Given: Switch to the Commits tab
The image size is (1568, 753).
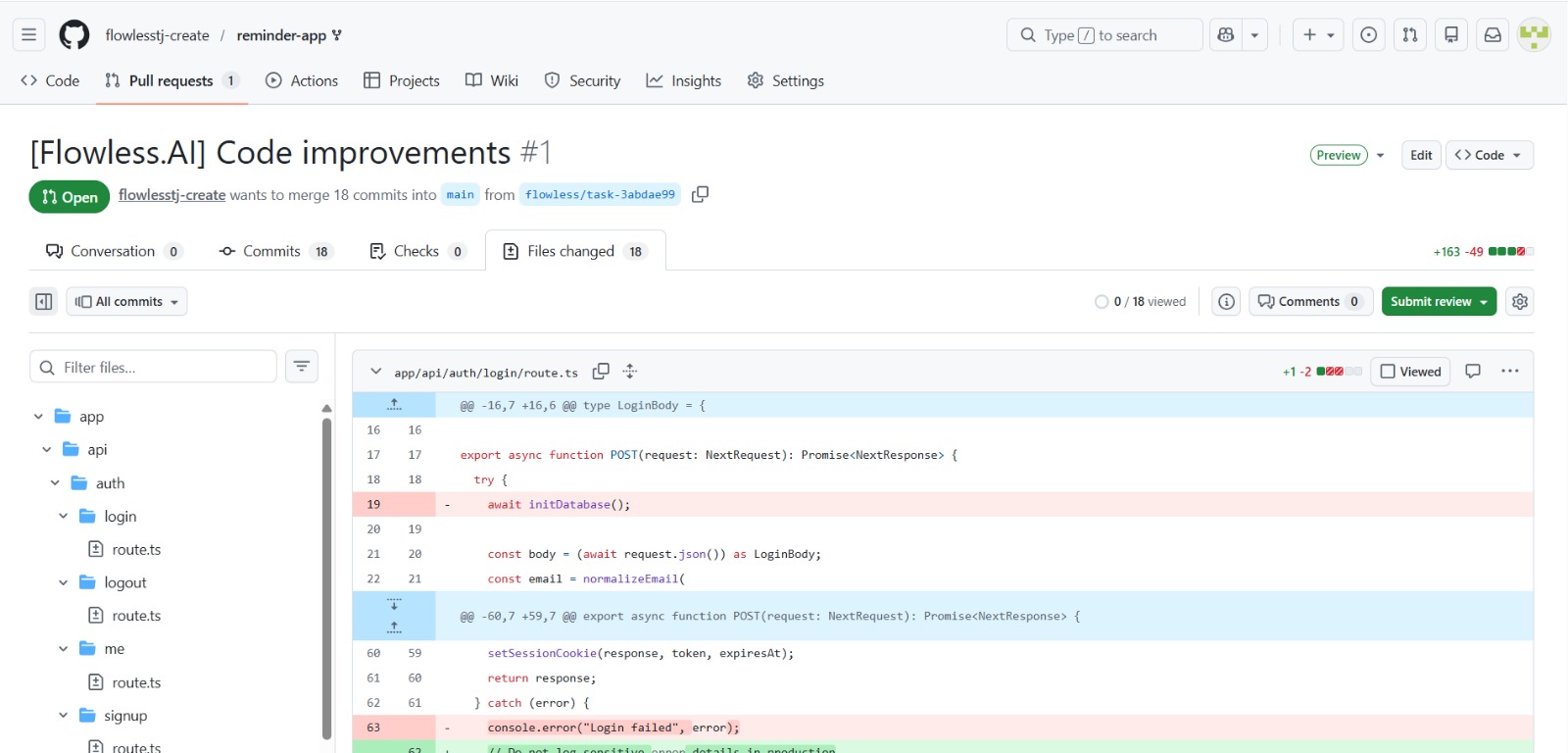Looking at the screenshot, I should pyautogui.click(x=276, y=251).
